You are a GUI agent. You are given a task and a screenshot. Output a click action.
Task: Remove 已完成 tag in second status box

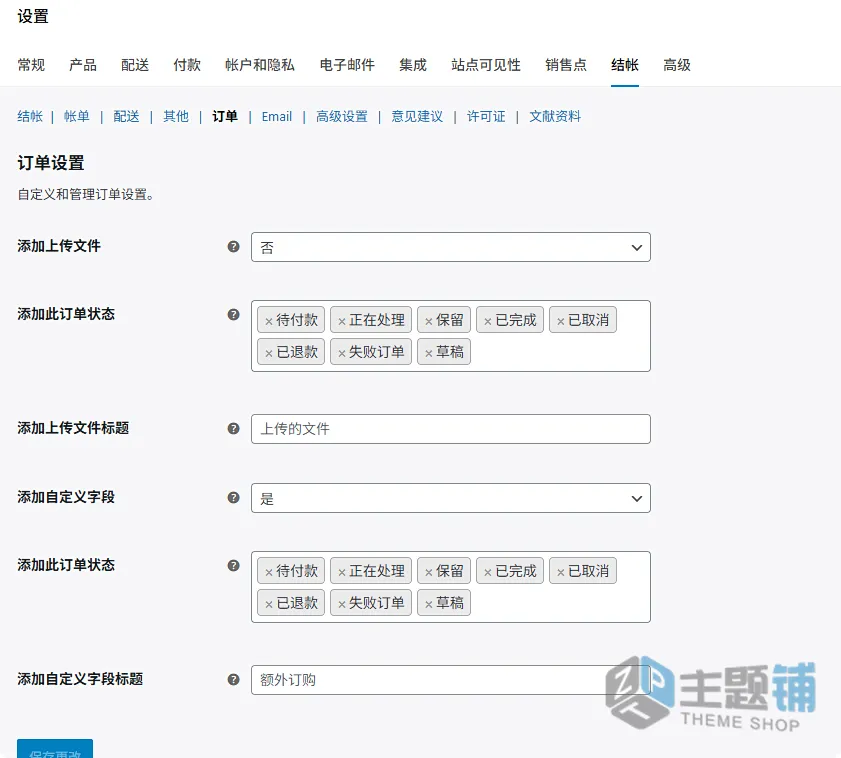pos(488,572)
